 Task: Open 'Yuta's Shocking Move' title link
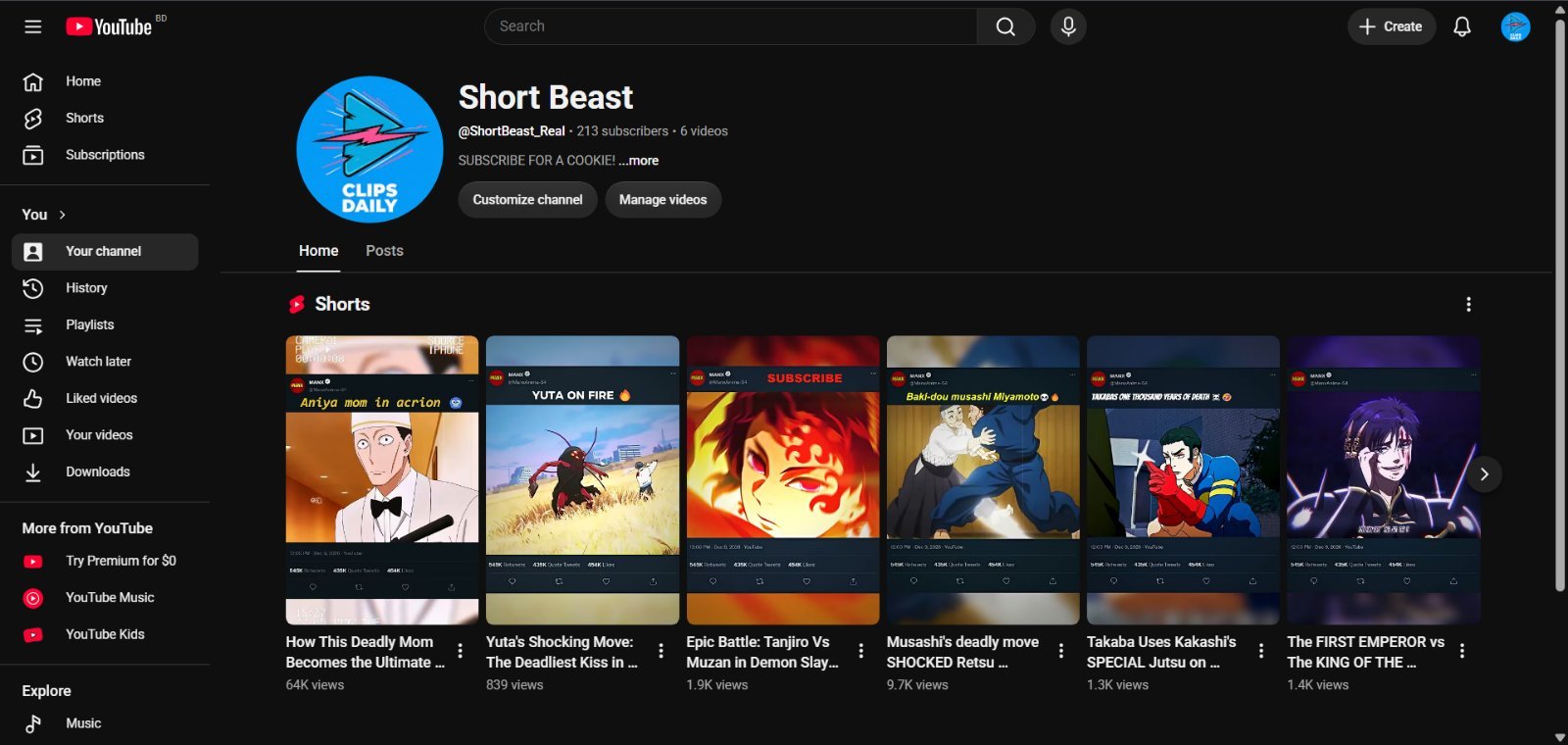[x=563, y=653]
